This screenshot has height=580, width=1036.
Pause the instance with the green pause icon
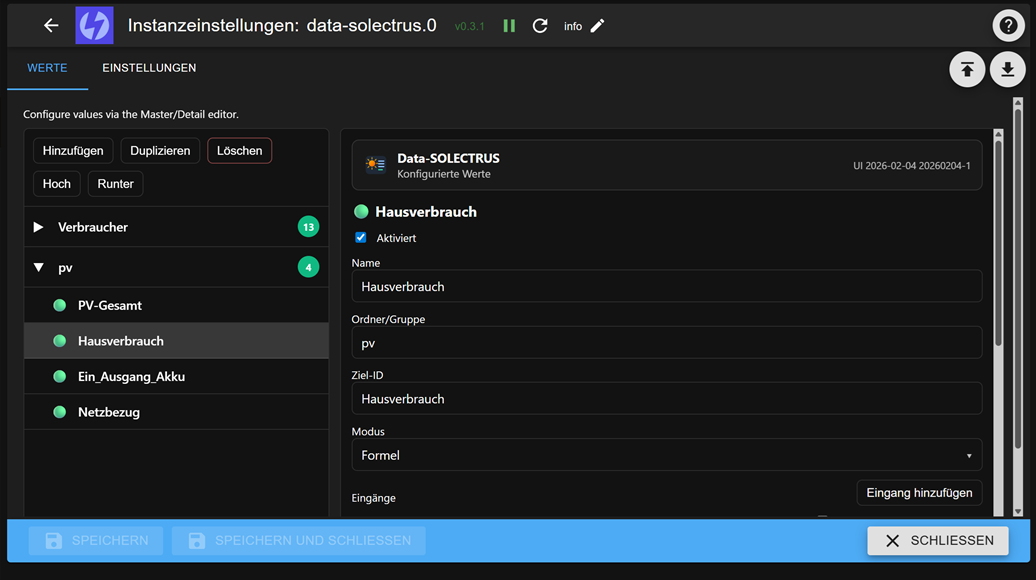pos(509,26)
